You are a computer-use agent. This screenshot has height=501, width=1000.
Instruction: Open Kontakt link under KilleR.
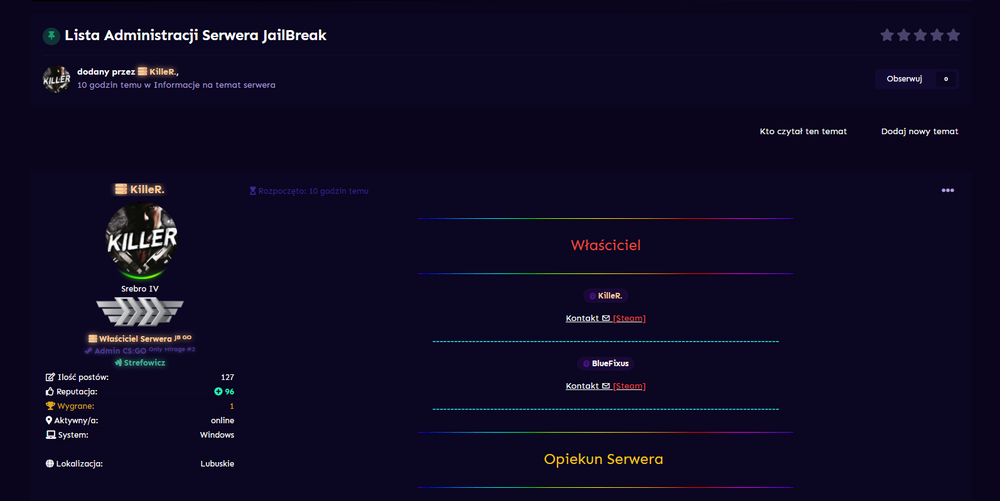(582, 318)
